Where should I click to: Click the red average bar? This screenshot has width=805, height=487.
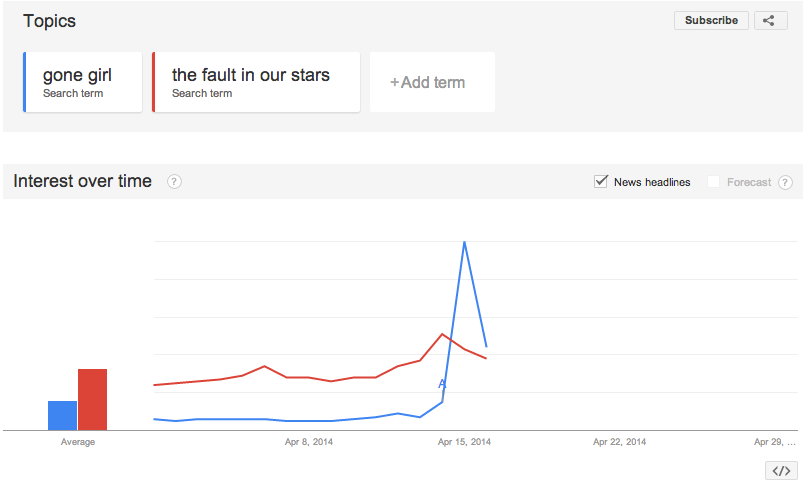point(92,400)
